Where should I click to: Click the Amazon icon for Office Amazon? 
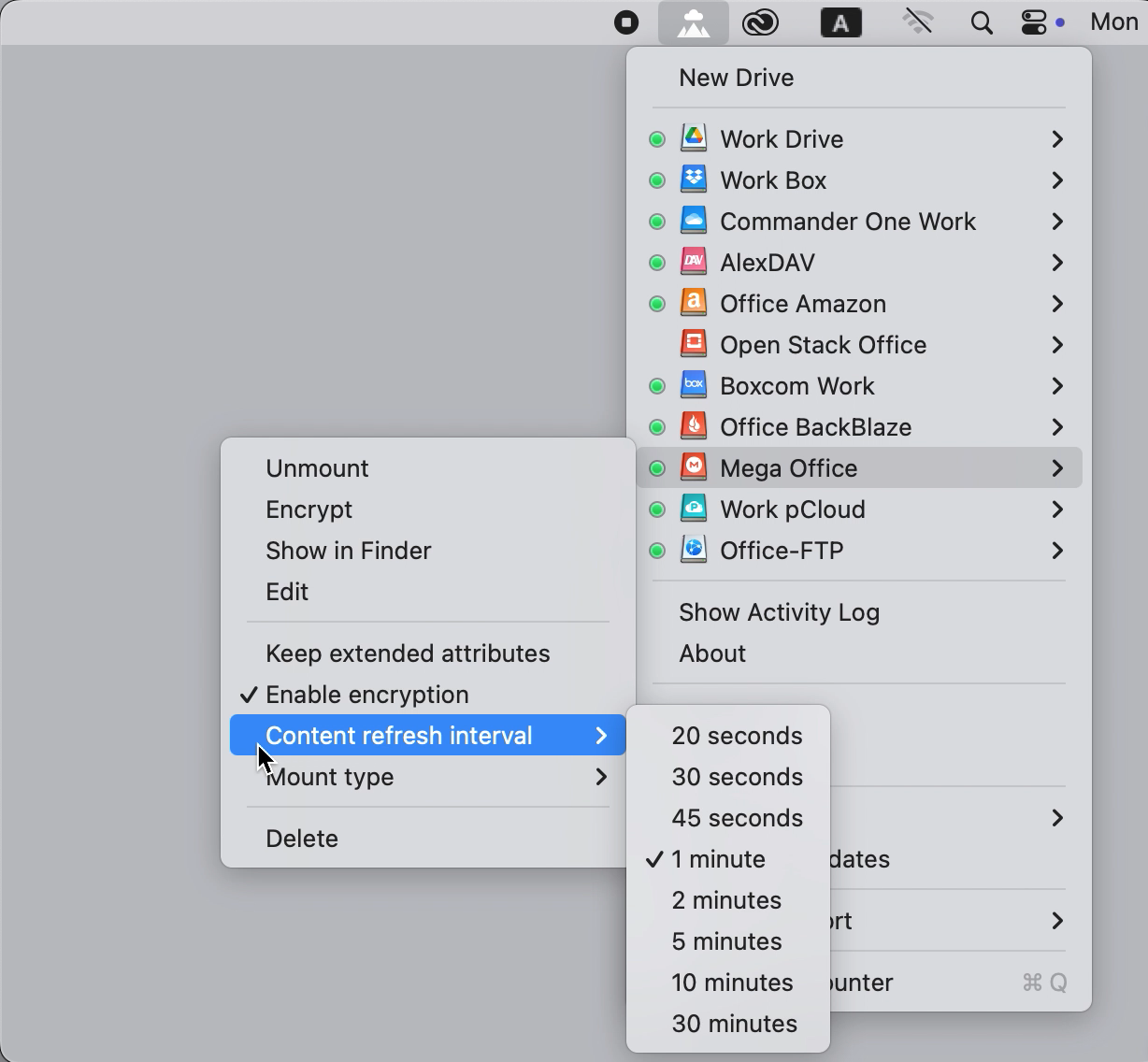(694, 303)
